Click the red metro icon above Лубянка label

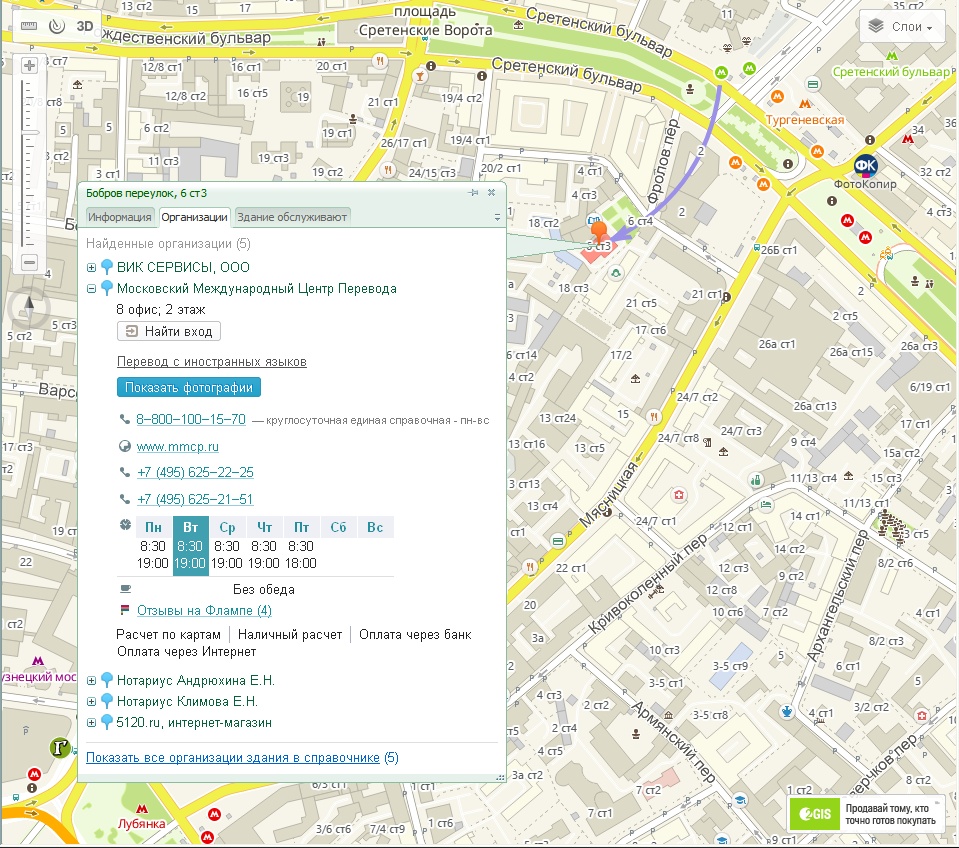click(x=142, y=809)
